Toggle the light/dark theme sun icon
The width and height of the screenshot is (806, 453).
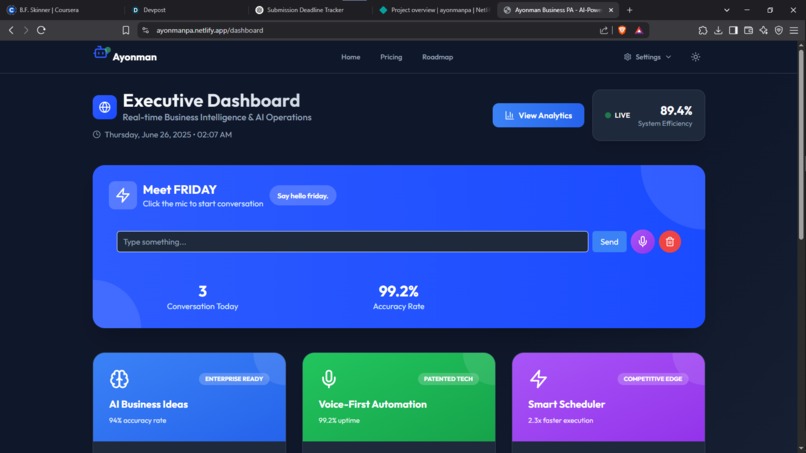coord(695,57)
